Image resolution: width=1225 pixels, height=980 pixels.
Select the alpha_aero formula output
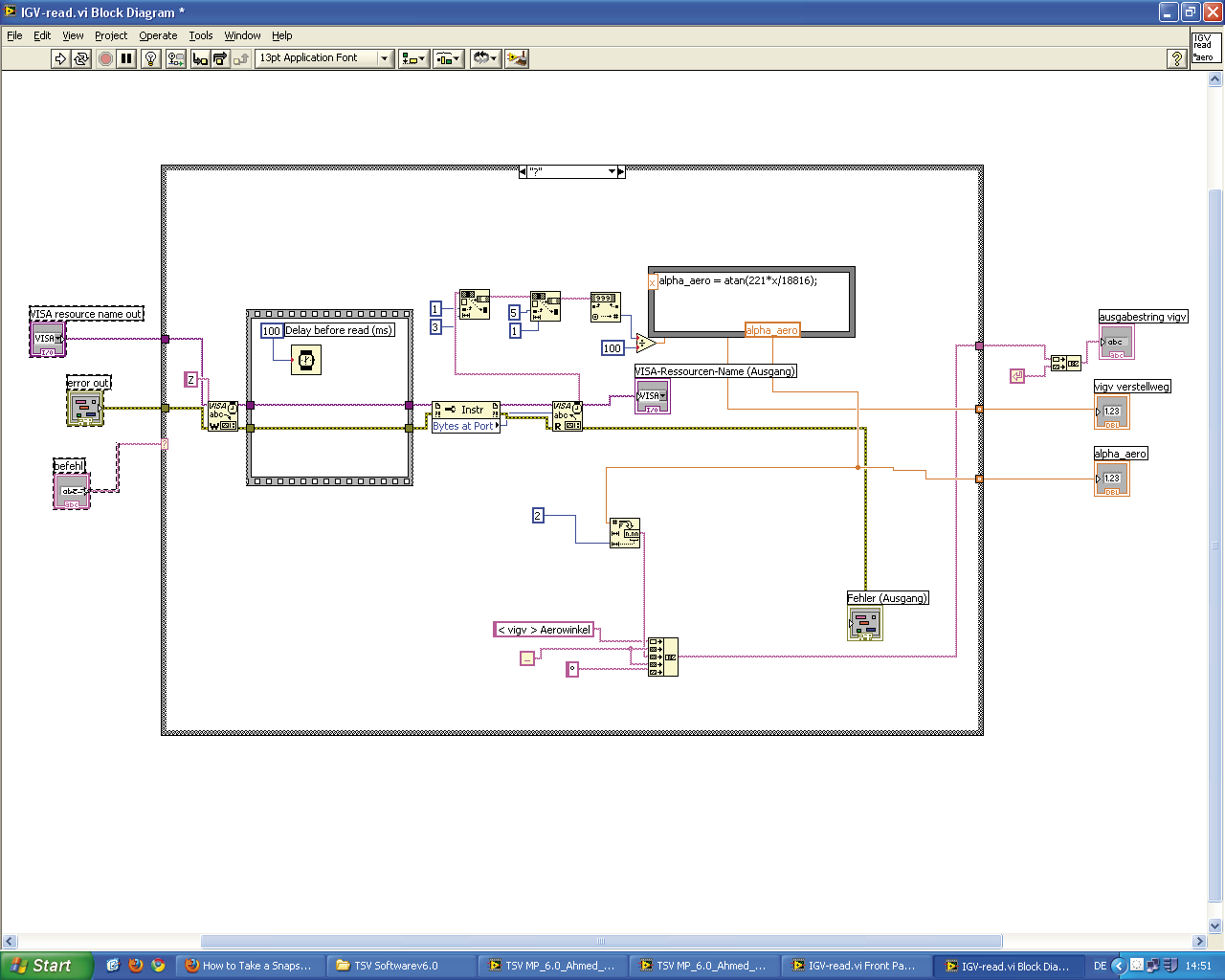[x=771, y=330]
